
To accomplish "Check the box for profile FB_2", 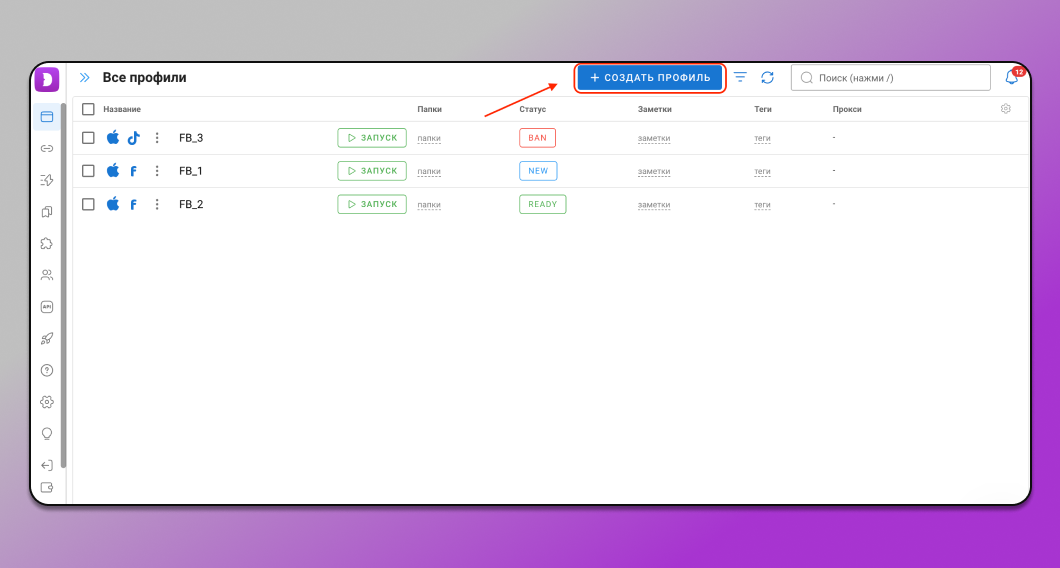I will (88, 204).
